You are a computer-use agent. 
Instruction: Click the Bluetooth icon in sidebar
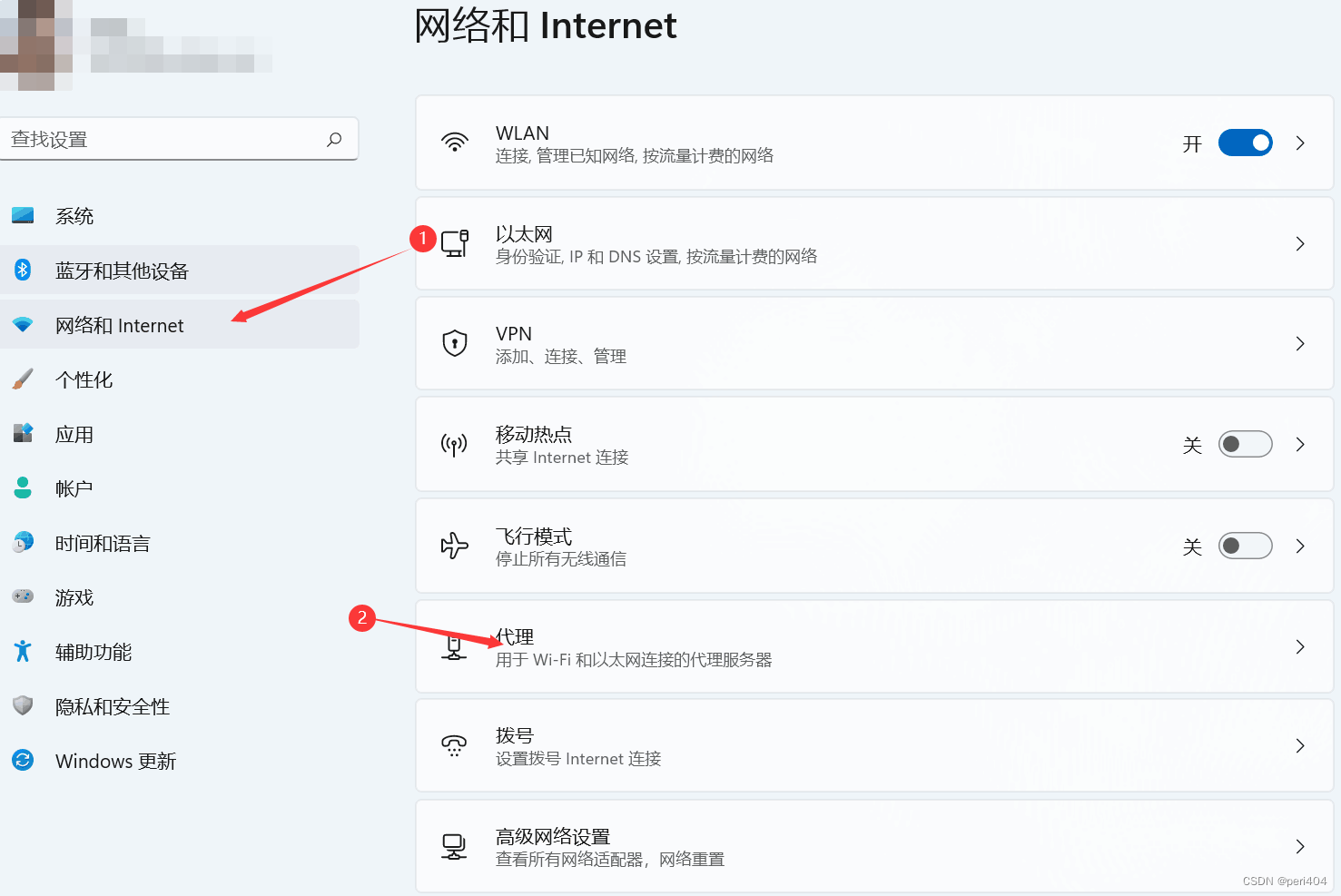coord(23,270)
